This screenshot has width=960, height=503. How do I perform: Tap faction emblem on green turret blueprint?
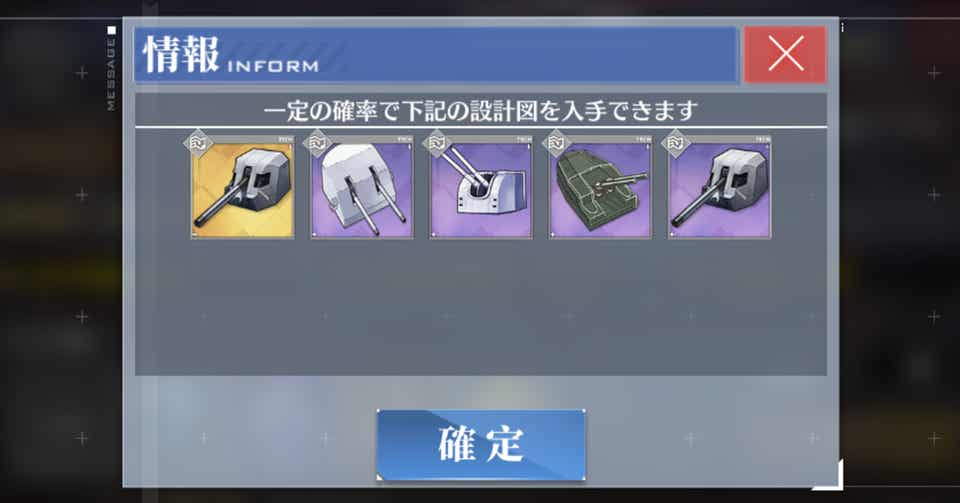[x=556, y=144]
